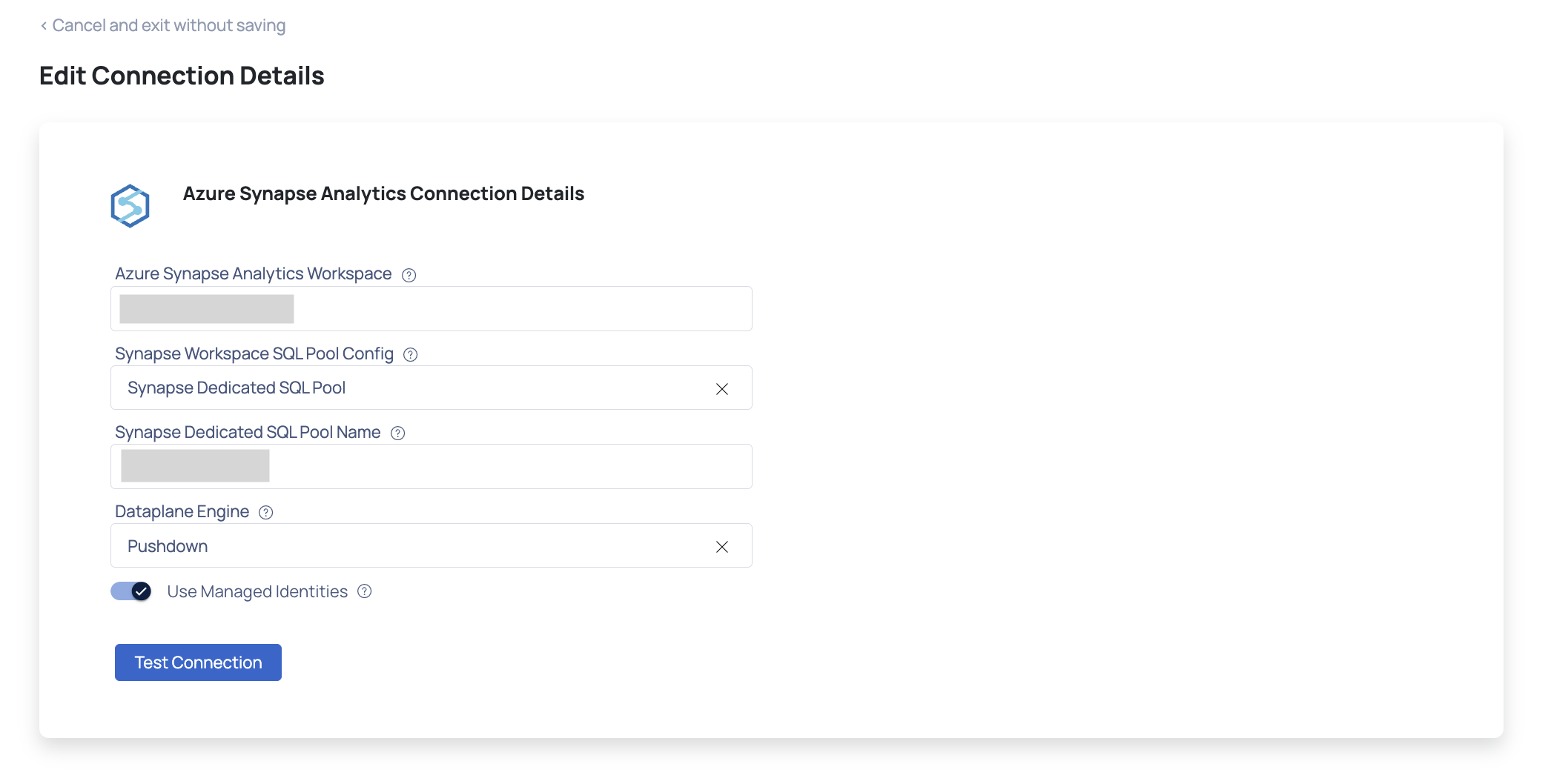
Task: Click the Synapse Dedicated SQL Pool Name field
Action: tap(431, 466)
